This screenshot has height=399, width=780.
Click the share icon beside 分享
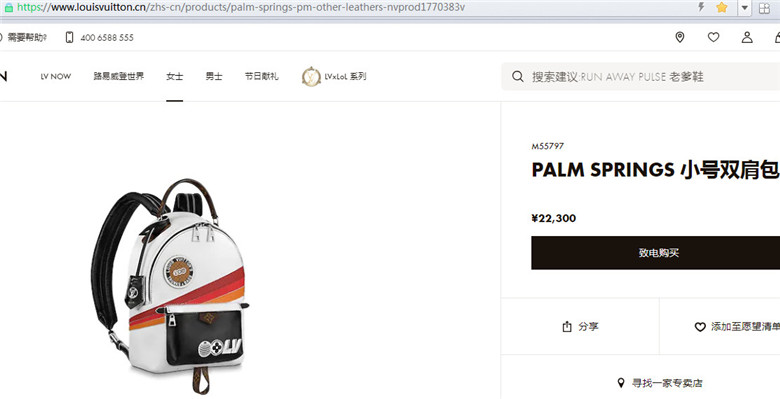click(x=567, y=326)
